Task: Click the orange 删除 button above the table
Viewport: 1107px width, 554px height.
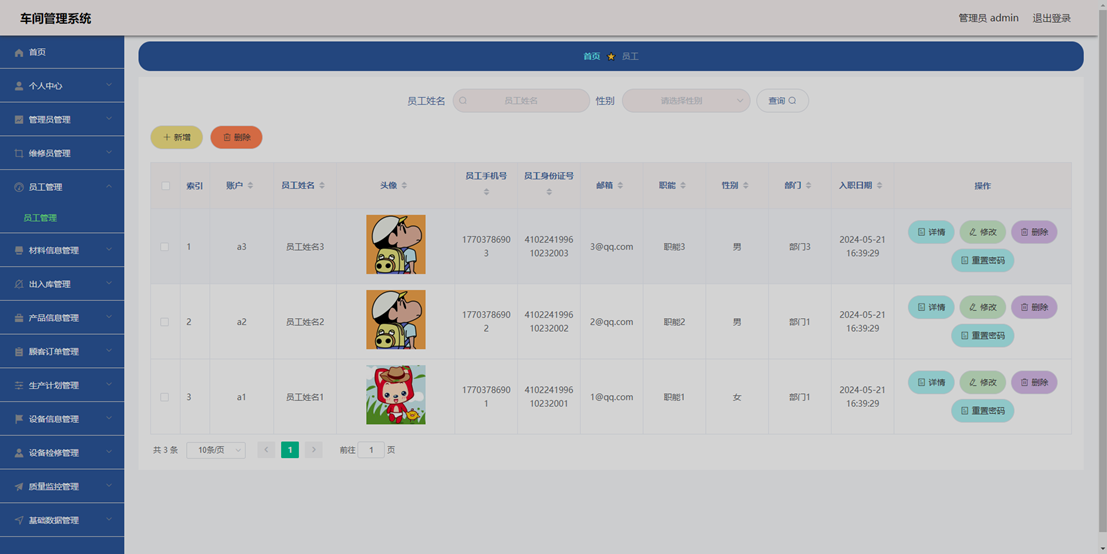Action: coord(237,138)
